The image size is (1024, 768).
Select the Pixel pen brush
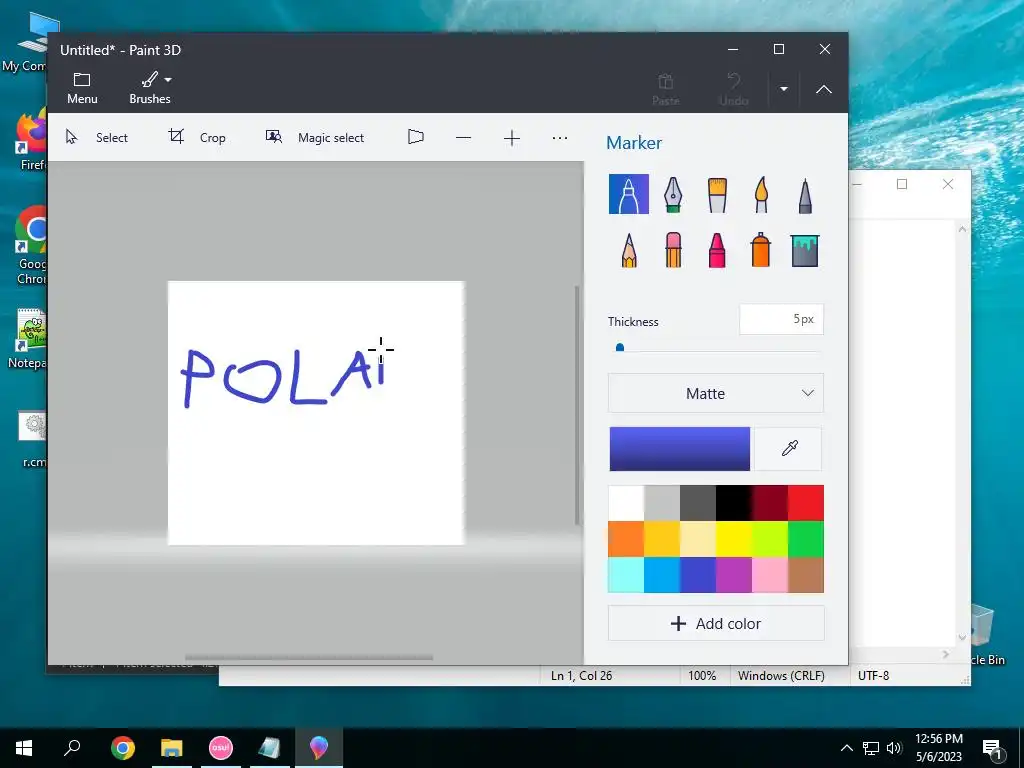click(805, 195)
